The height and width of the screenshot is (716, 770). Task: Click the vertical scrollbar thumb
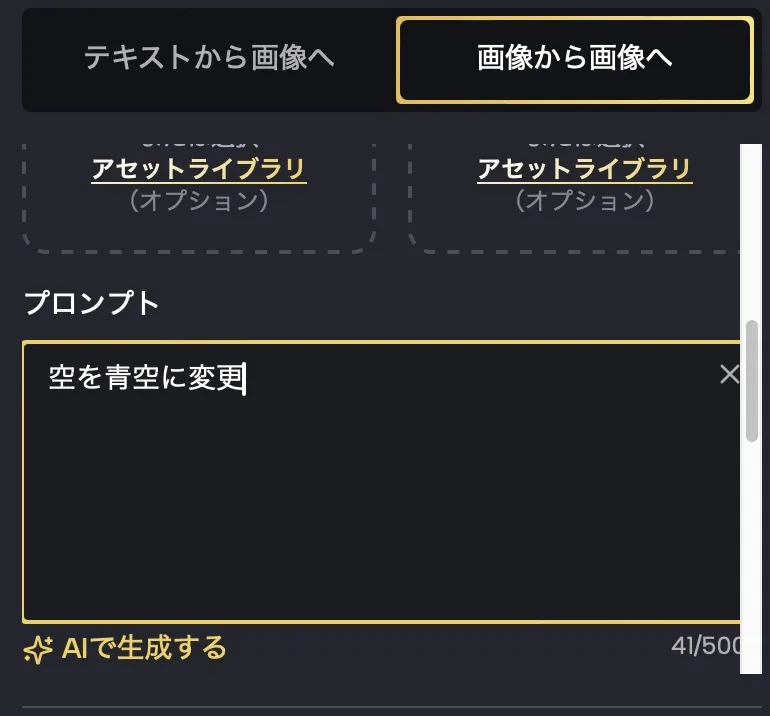pyautogui.click(x=751, y=380)
